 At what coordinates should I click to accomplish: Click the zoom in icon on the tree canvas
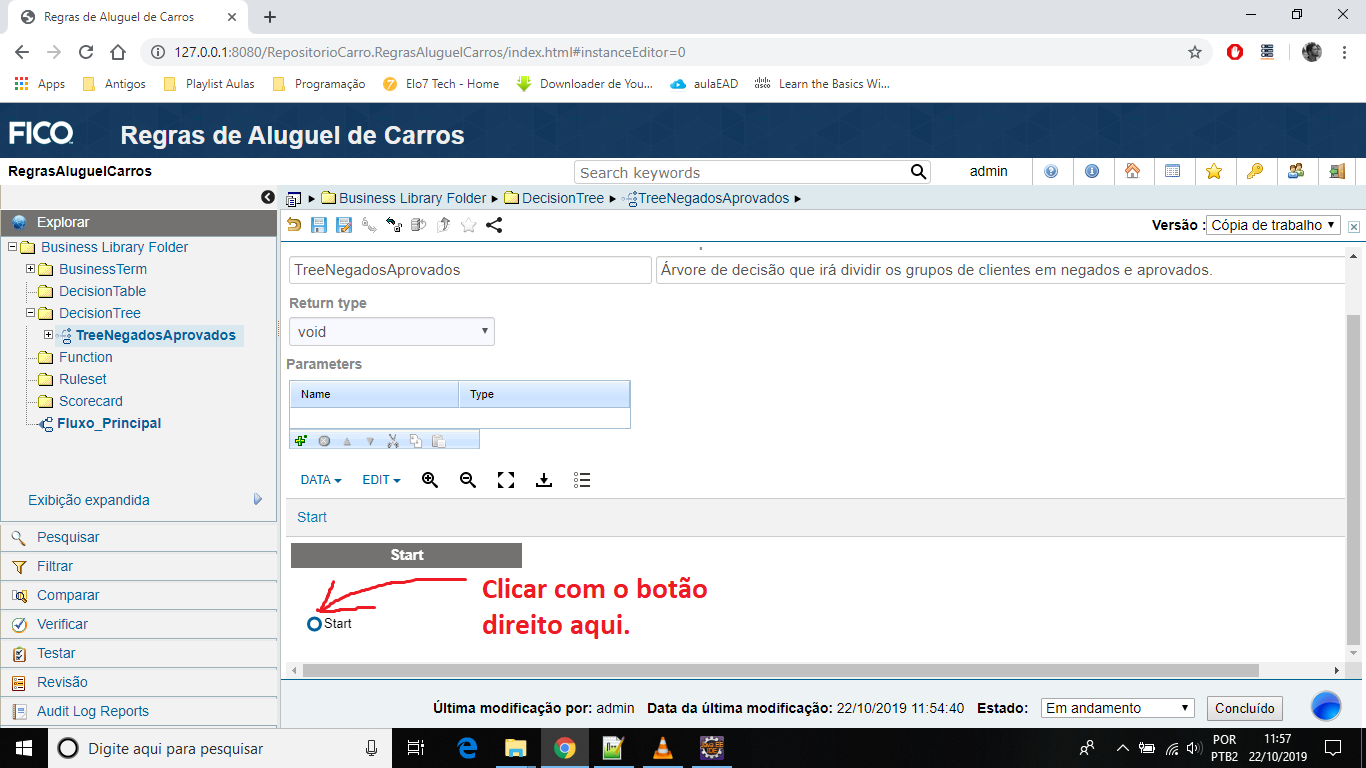click(x=430, y=480)
